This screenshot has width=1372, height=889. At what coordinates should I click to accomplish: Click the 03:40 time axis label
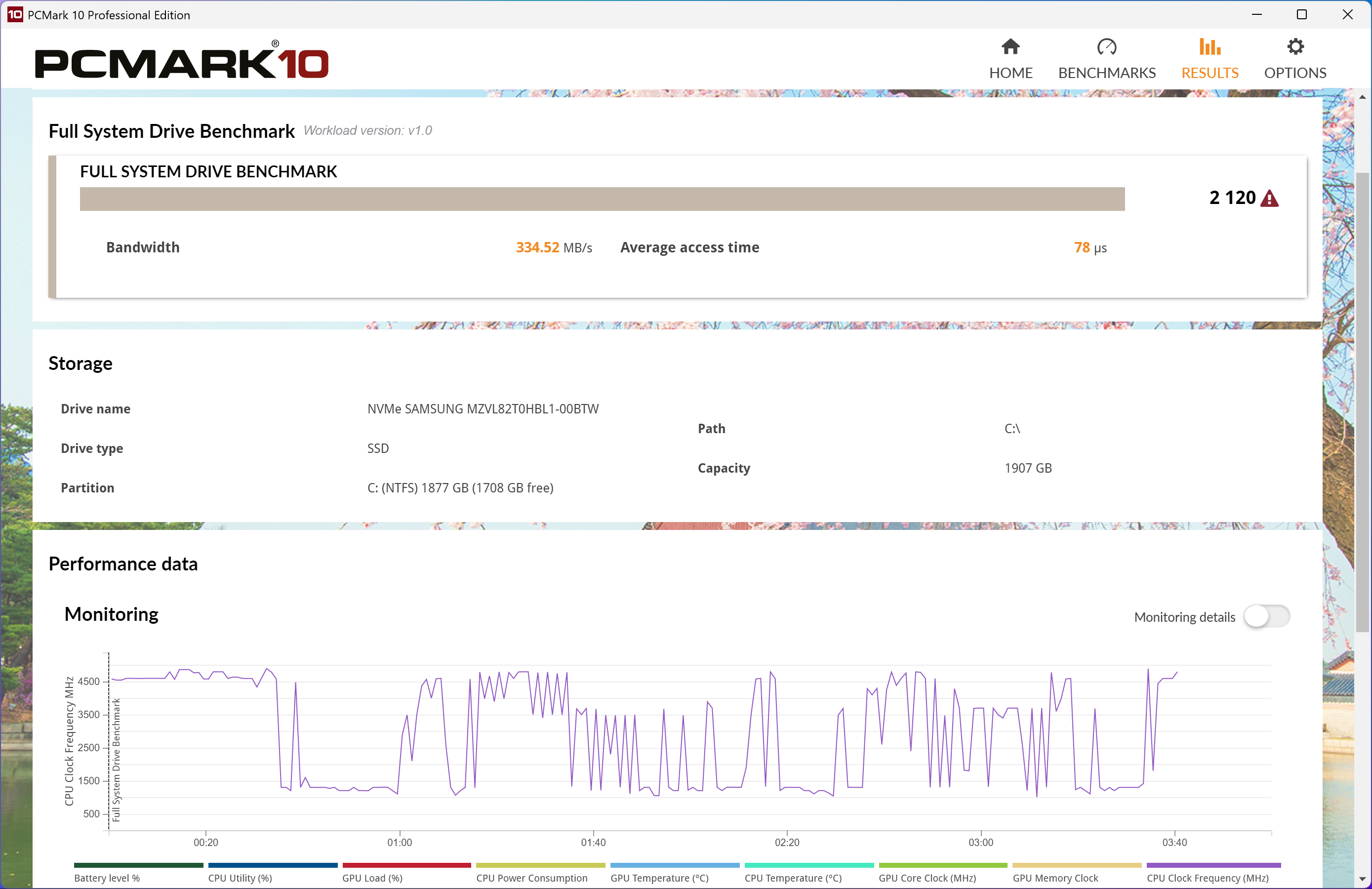point(1174,842)
